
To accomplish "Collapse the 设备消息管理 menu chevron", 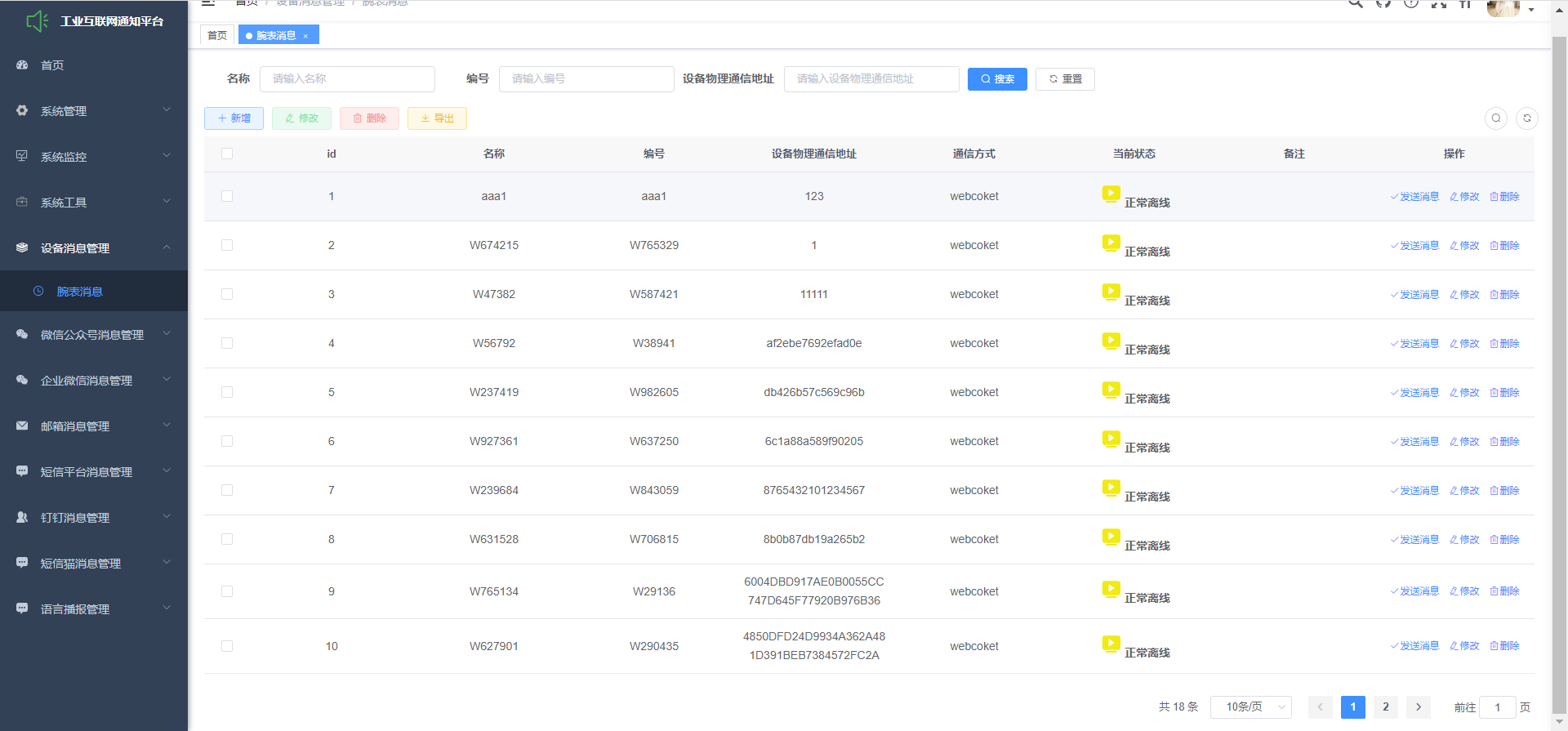I will click(167, 247).
